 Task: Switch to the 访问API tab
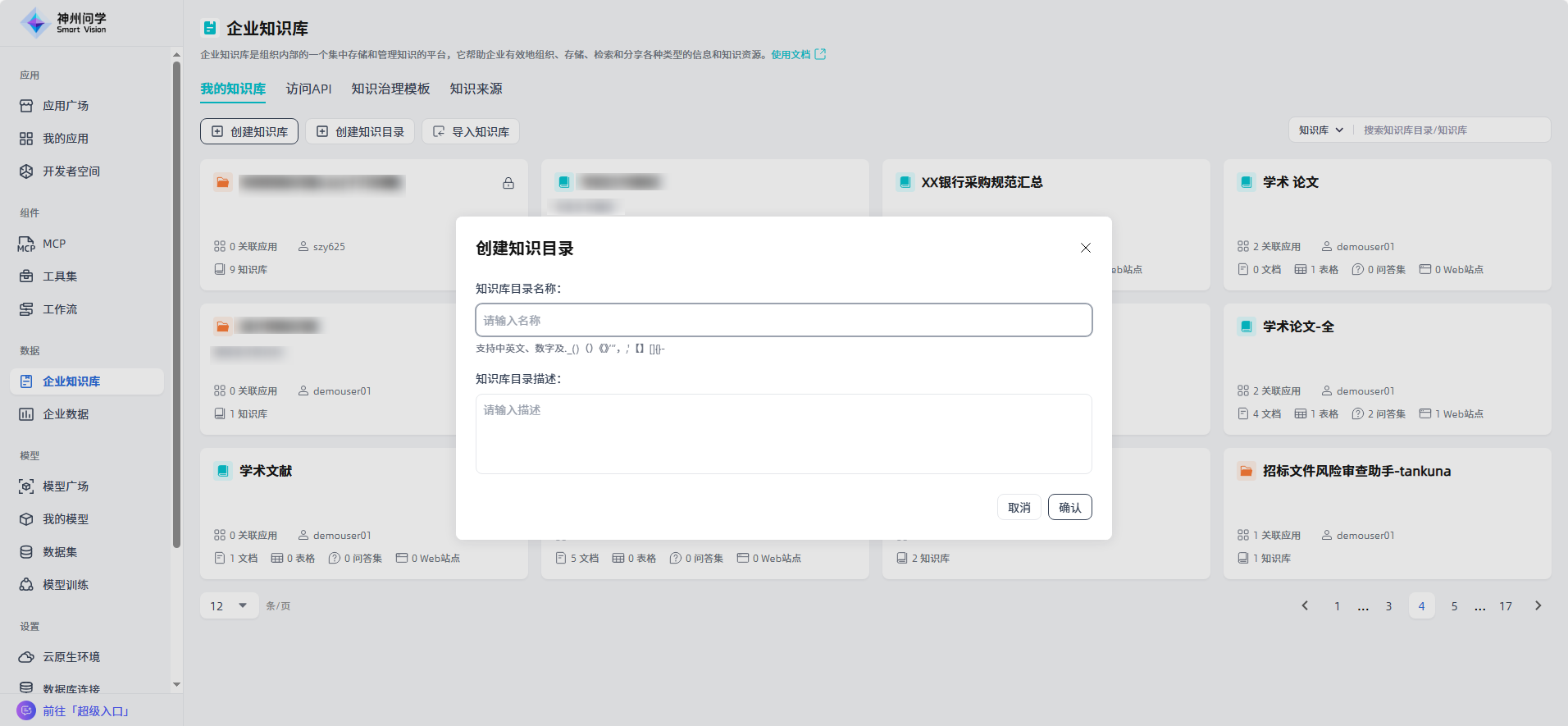click(x=308, y=89)
